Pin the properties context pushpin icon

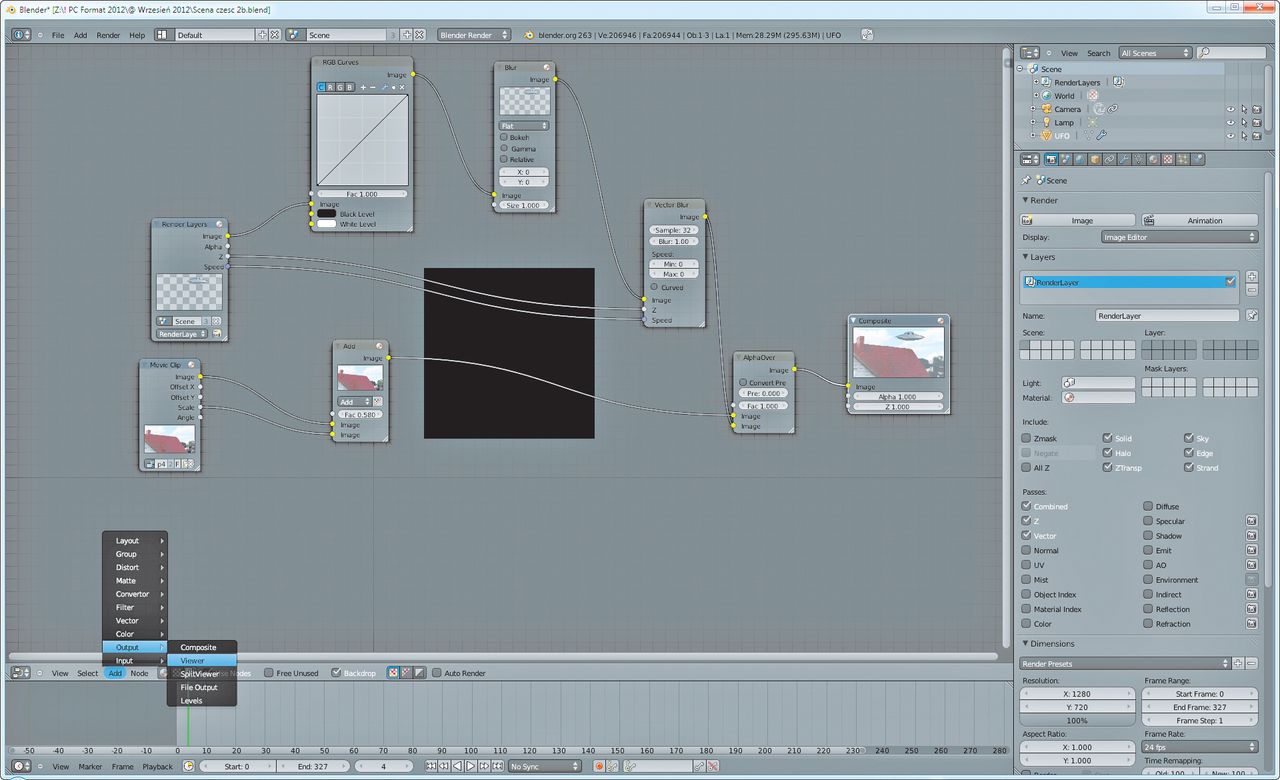(1026, 180)
